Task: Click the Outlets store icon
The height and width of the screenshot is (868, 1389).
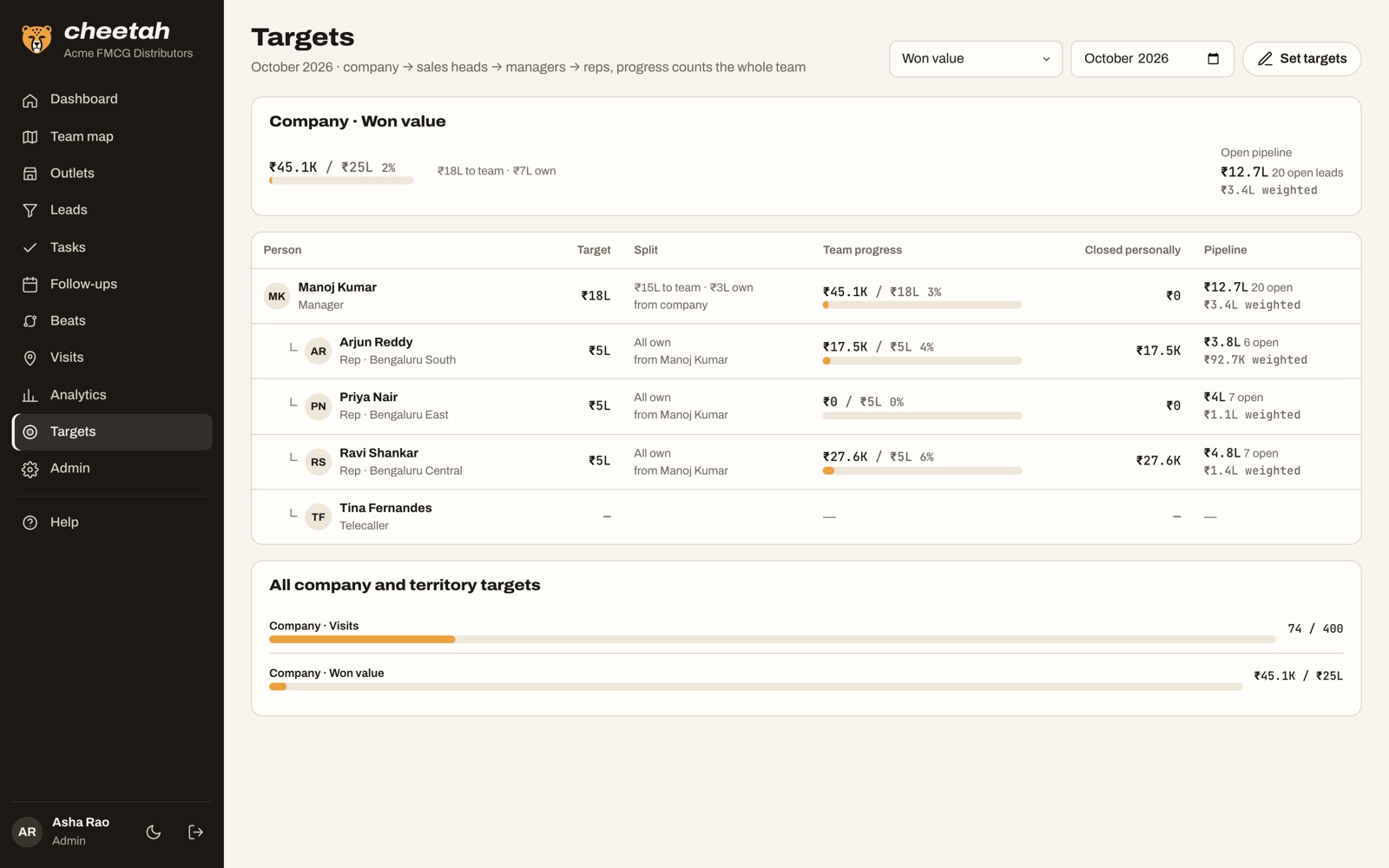Action: [x=30, y=174]
